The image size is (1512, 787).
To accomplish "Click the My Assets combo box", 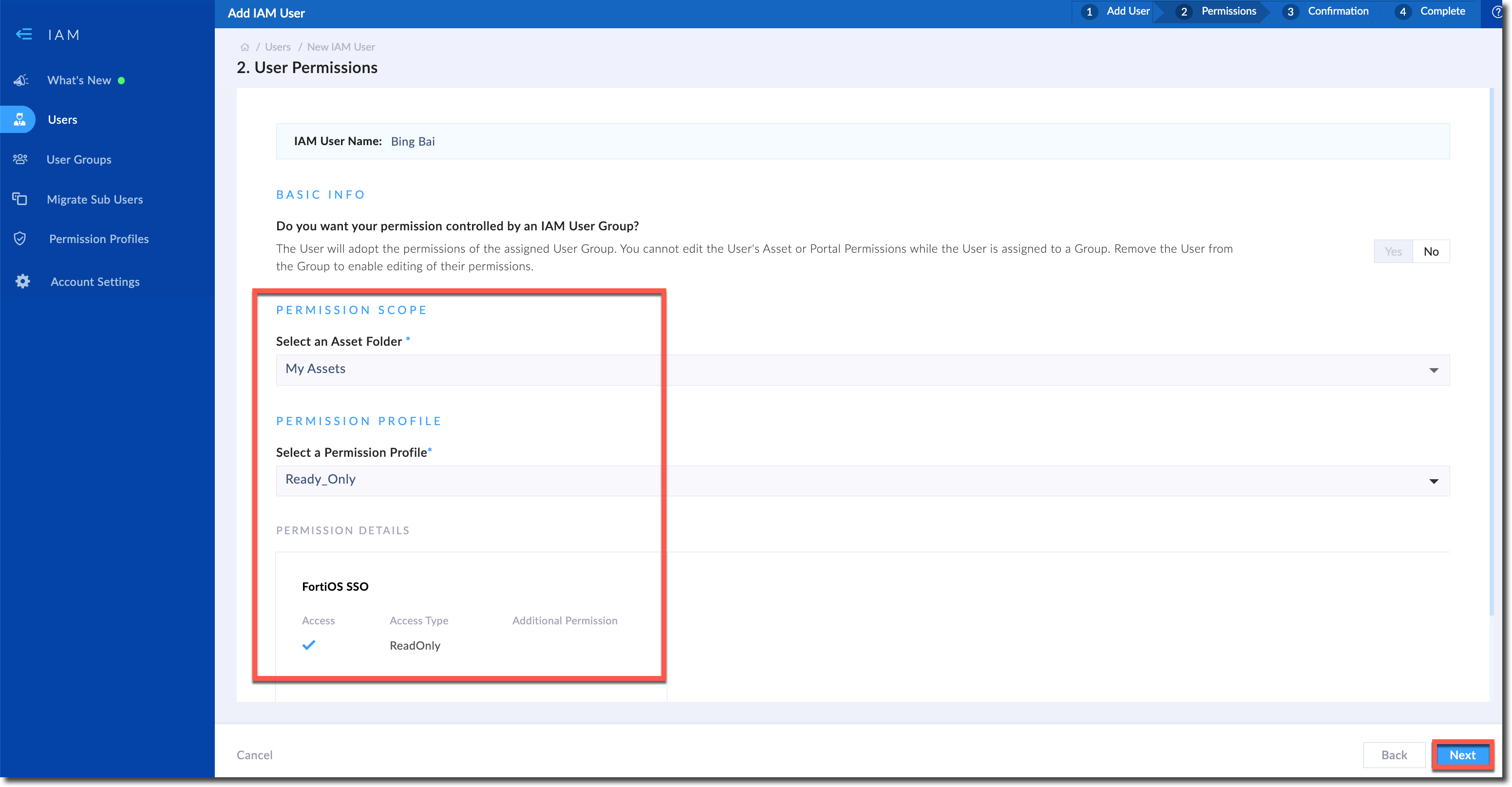I will coord(822,370).
